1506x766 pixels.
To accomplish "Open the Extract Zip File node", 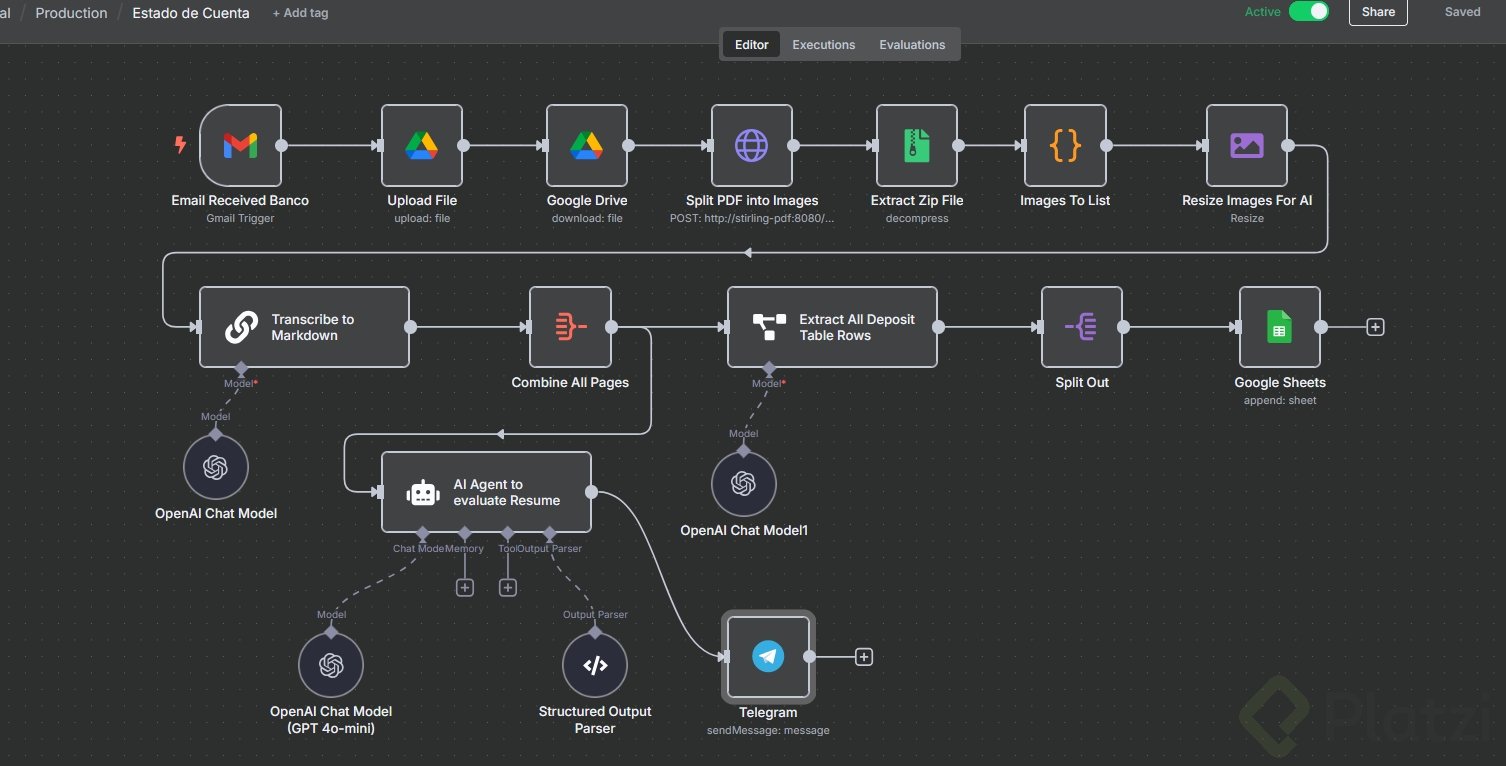I will [917, 145].
